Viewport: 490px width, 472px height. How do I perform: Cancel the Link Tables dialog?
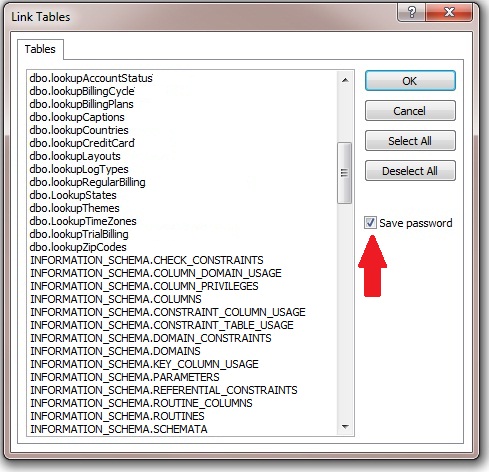(410, 111)
